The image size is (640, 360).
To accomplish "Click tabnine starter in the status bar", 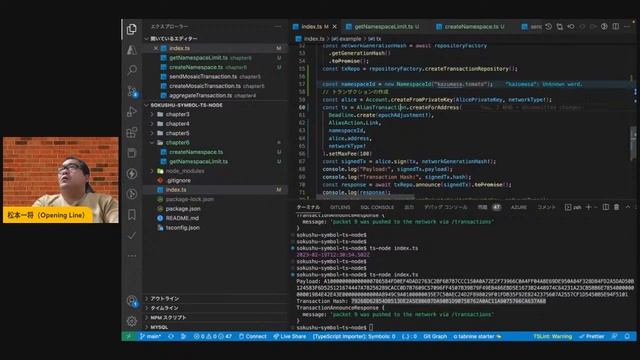I will tap(478, 337).
